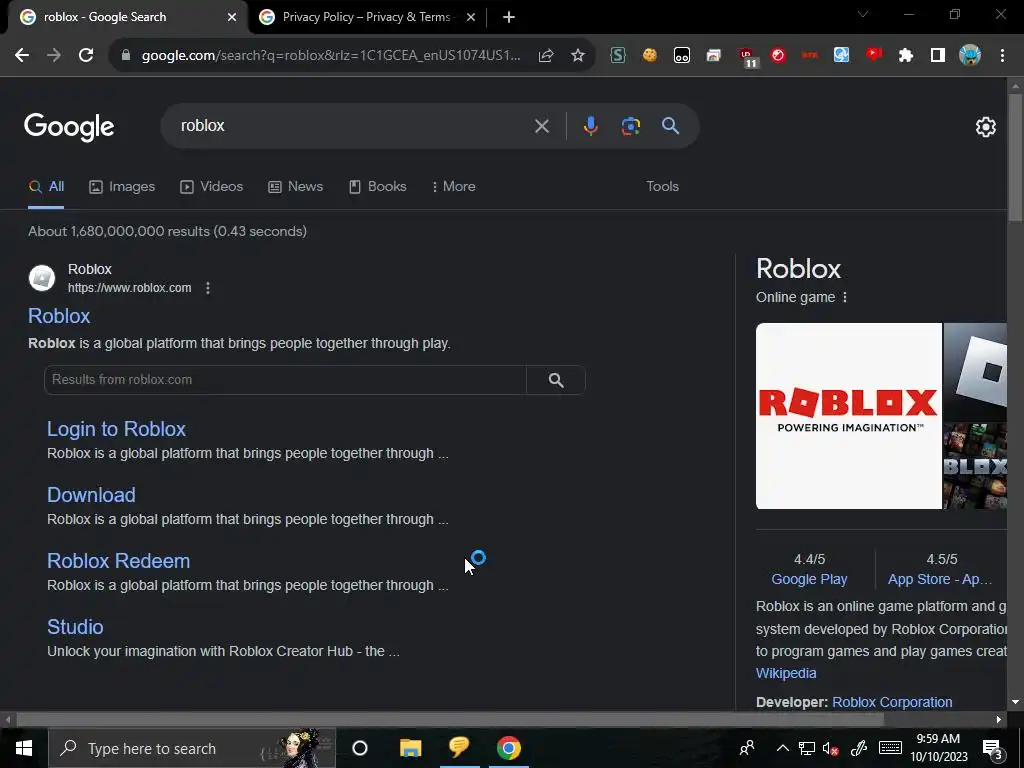Switch to the Privacy Policy browser tab
Image resolution: width=1024 pixels, height=768 pixels.
(366, 17)
